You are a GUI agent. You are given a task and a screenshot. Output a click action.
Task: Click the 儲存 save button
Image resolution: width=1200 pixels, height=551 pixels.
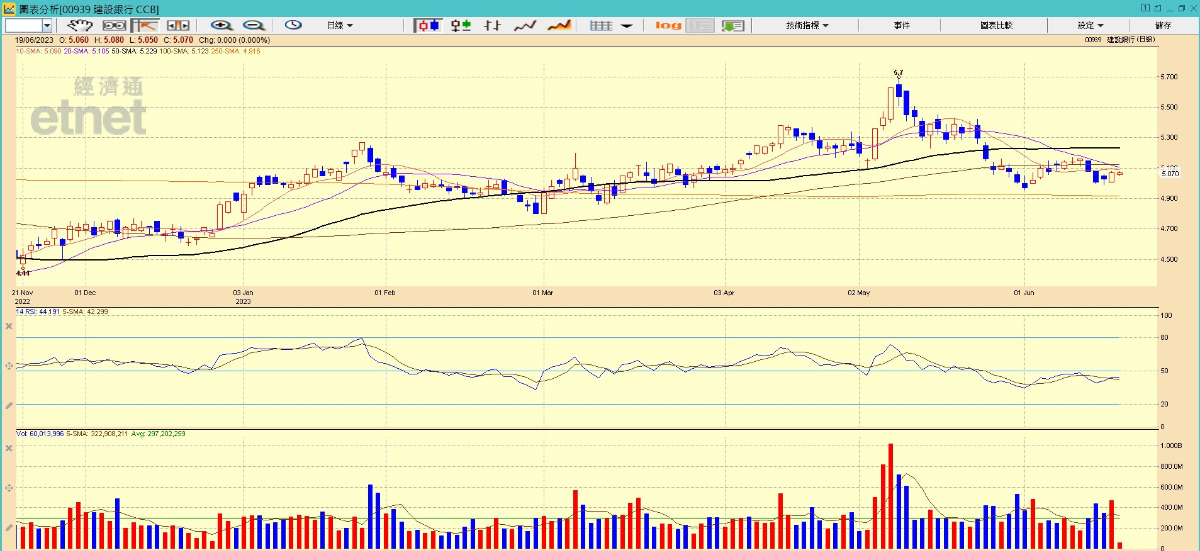pos(1163,25)
